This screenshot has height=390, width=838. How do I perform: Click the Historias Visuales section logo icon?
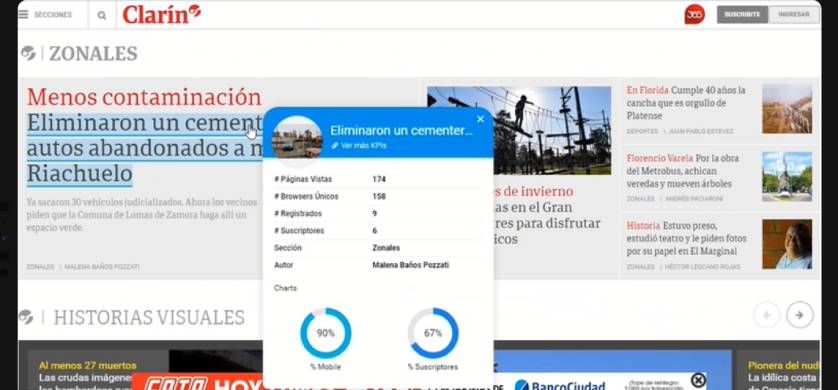(26, 317)
